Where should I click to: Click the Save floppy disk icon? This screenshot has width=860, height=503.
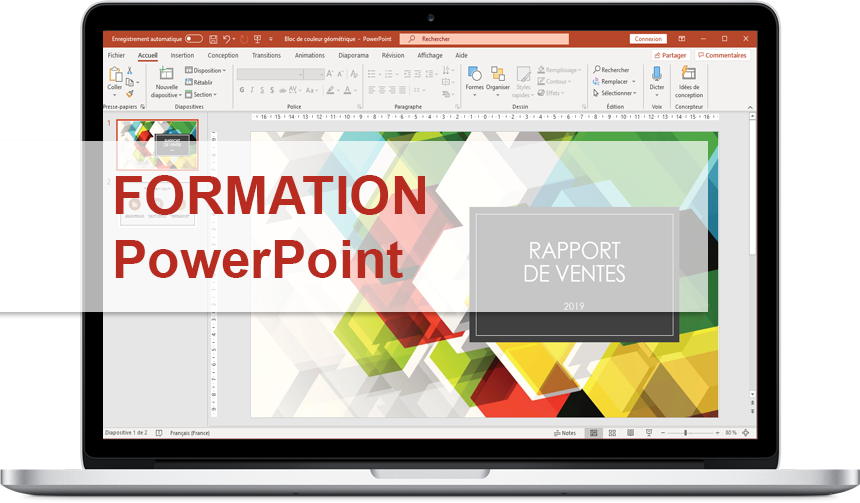pyautogui.click(x=213, y=39)
